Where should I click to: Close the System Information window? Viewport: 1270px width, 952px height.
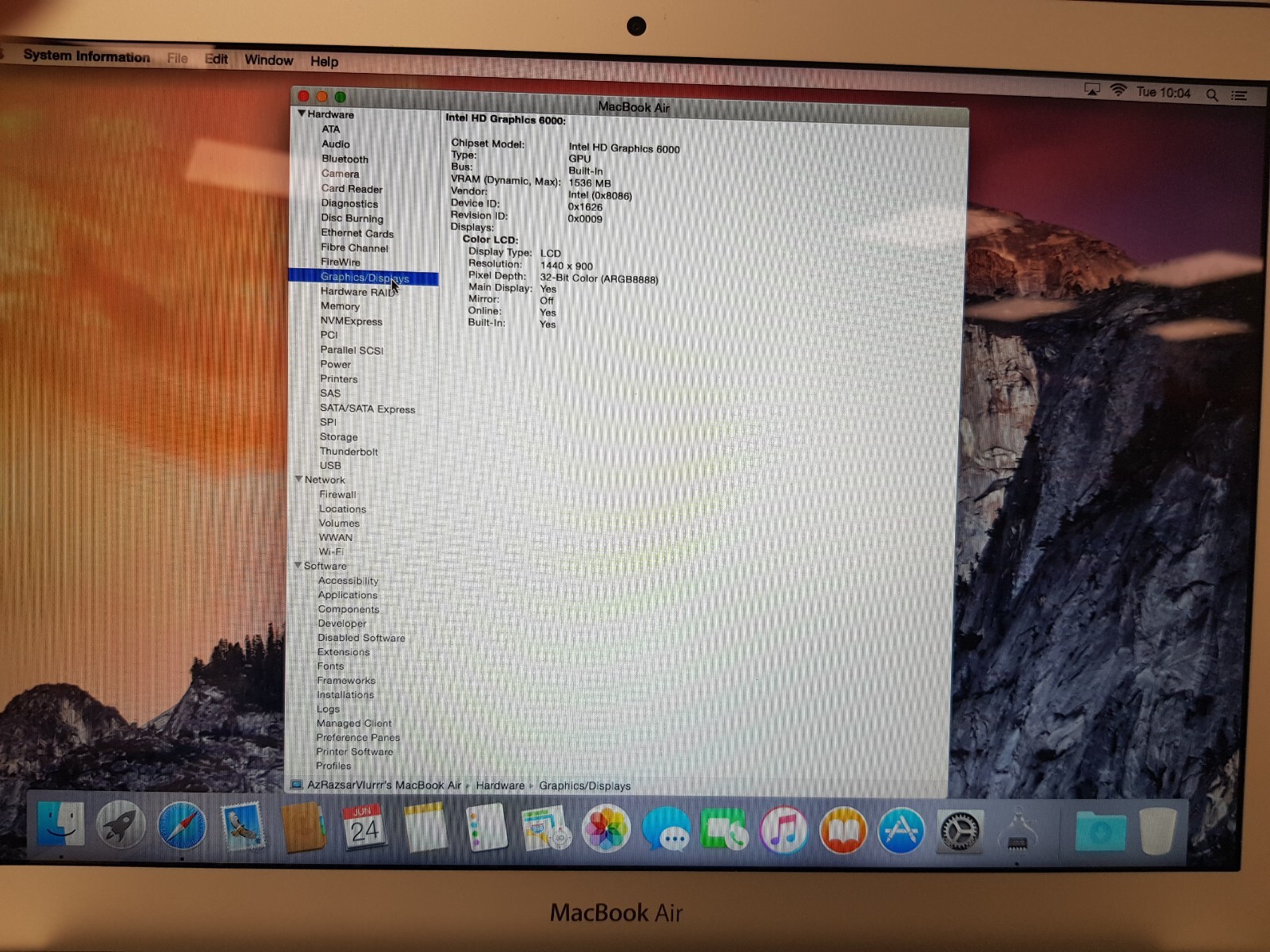pyautogui.click(x=303, y=96)
